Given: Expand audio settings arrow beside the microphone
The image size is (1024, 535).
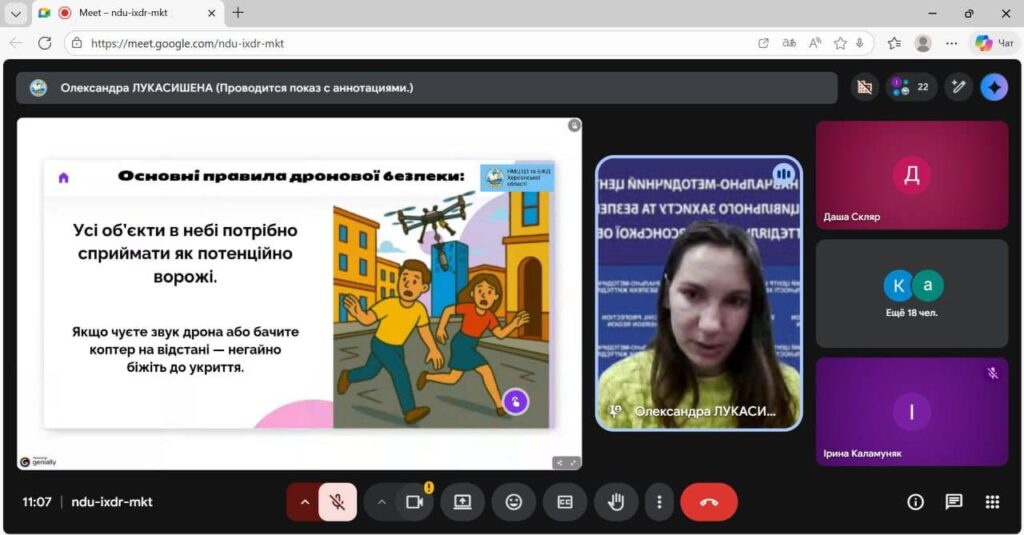Looking at the screenshot, I should pos(304,502).
